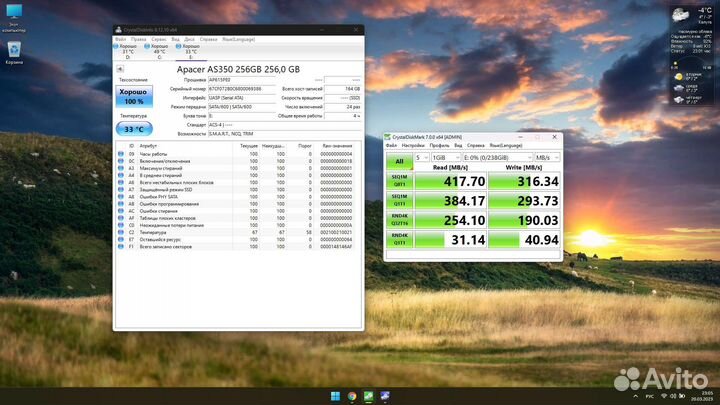Open the test count dropdown showing 5
720x405 pixels.
422,158
